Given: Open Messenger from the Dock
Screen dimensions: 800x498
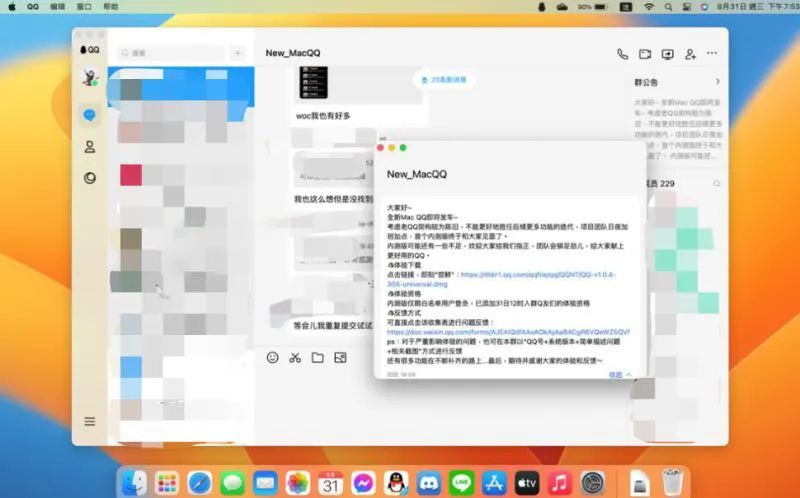Looking at the screenshot, I should tap(363, 482).
